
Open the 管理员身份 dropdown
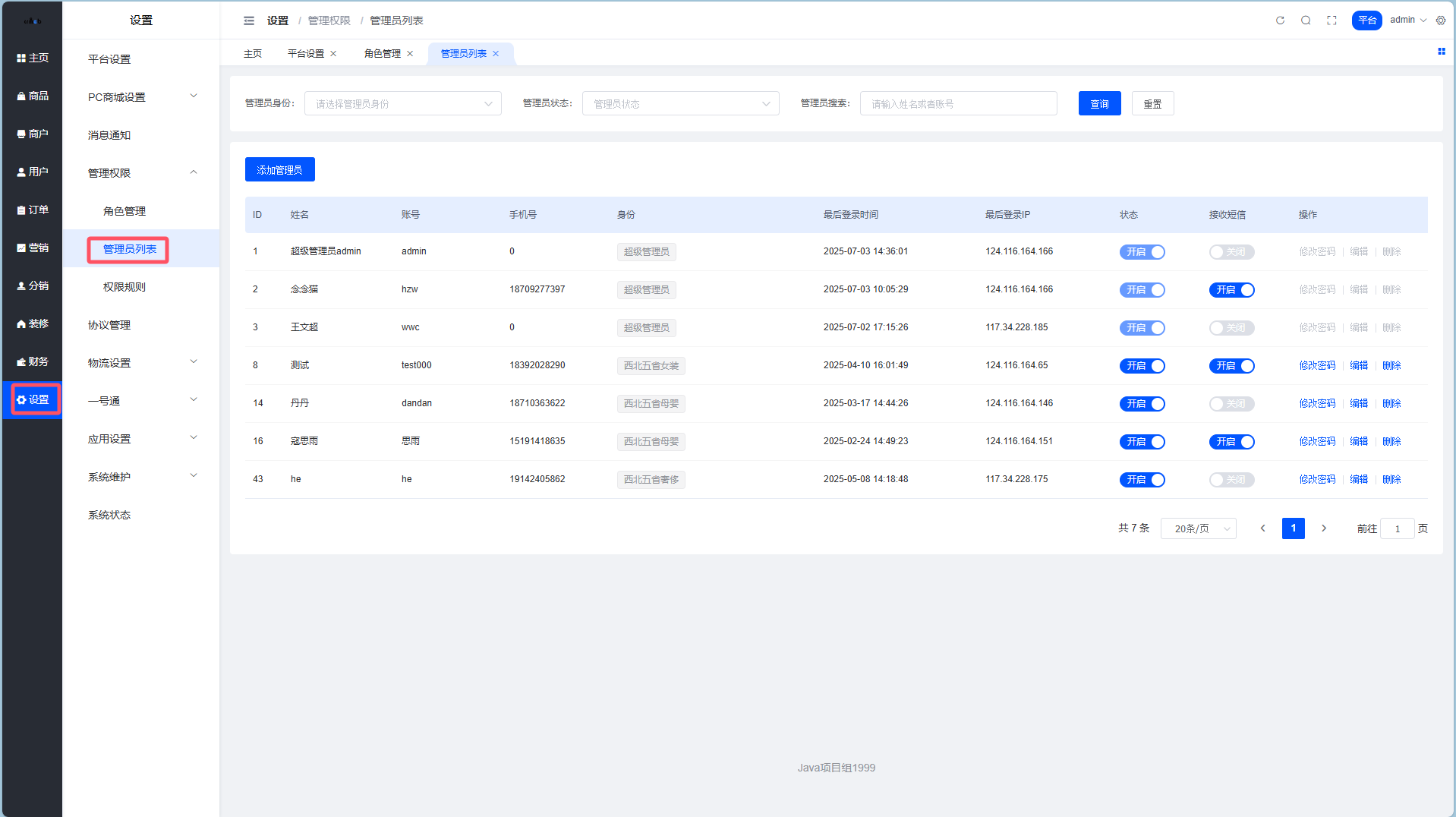[402, 104]
